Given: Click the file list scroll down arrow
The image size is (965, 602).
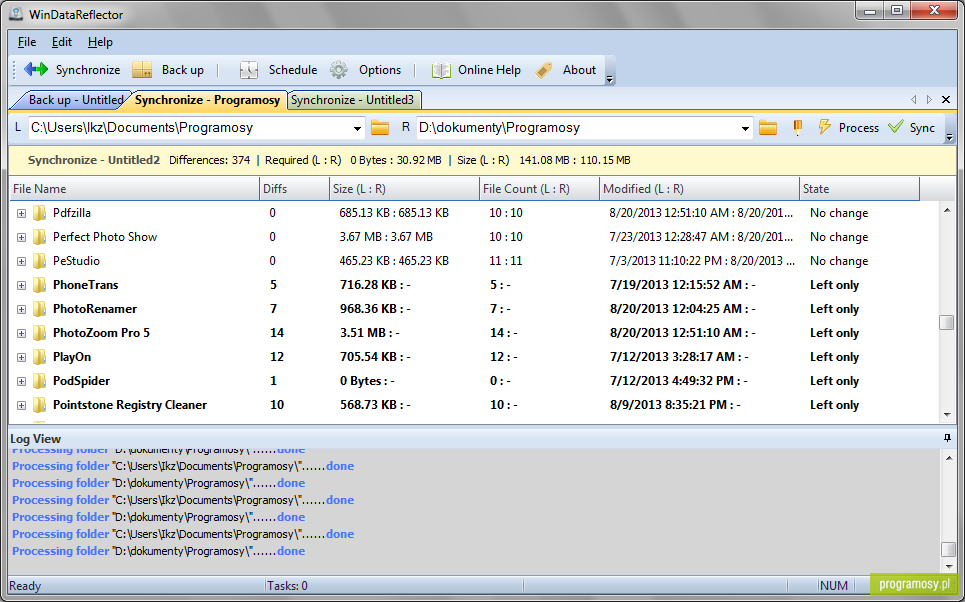Looking at the screenshot, I should coord(947,415).
